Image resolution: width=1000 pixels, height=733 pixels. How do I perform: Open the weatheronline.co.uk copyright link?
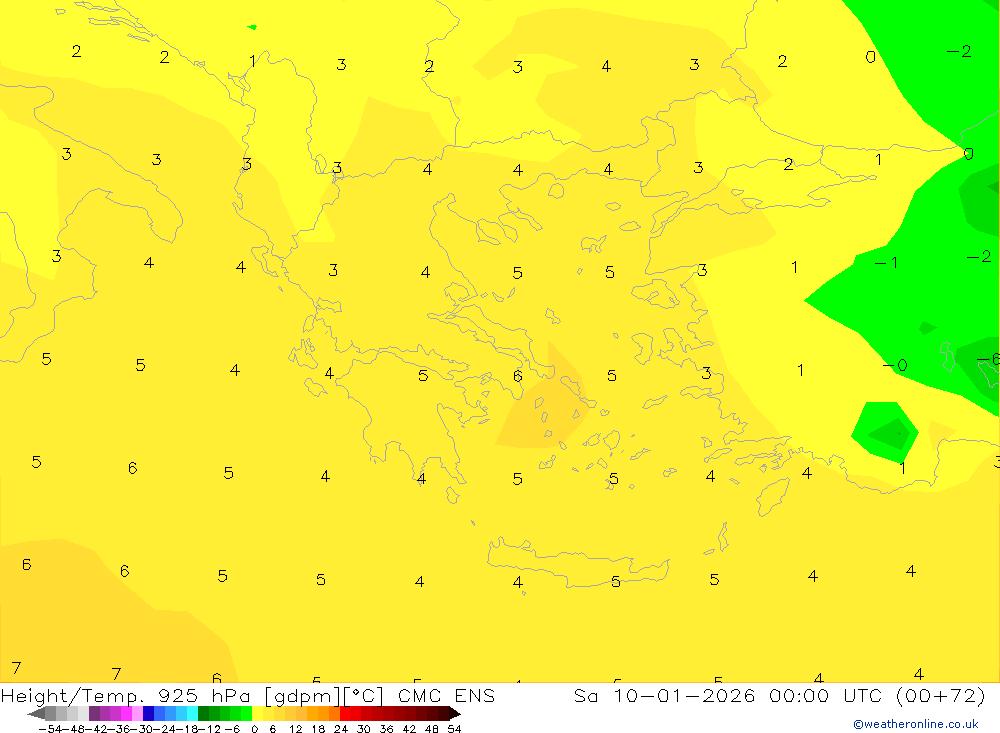(x=916, y=724)
